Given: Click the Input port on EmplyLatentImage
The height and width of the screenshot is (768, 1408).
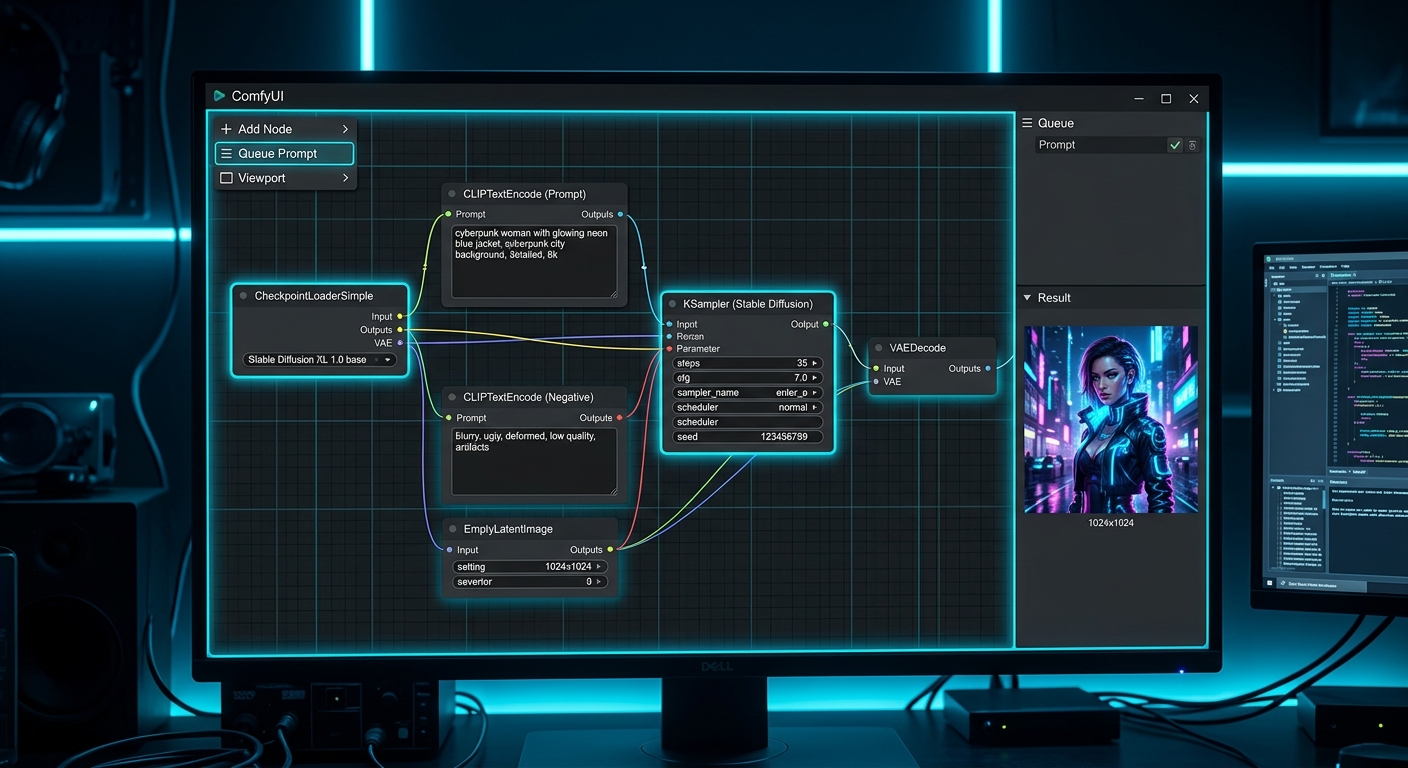Looking at the screenshot, I should (x=449, y=550).
